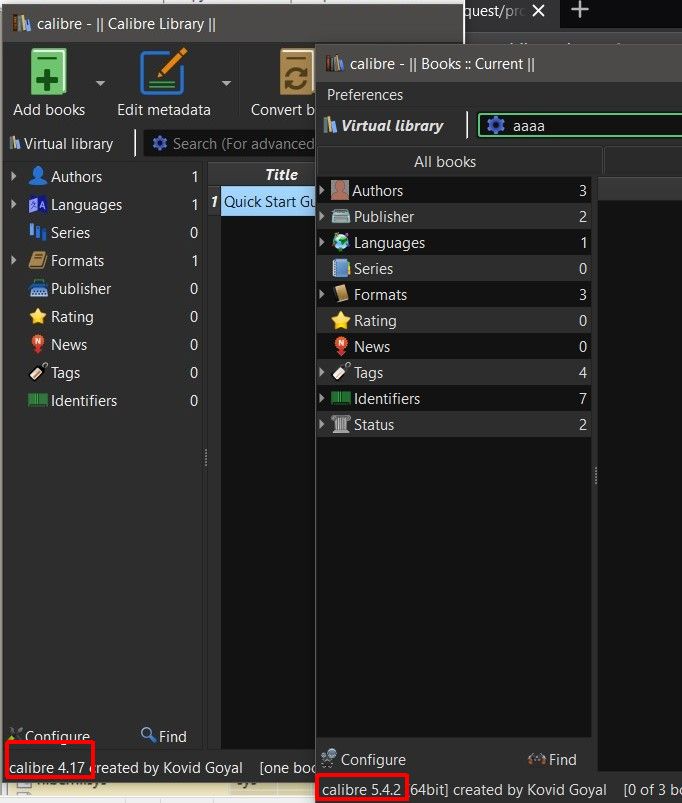Expand Authors in Books Current tag browser
Screen dimensions: 682x803
pos(322,190)
